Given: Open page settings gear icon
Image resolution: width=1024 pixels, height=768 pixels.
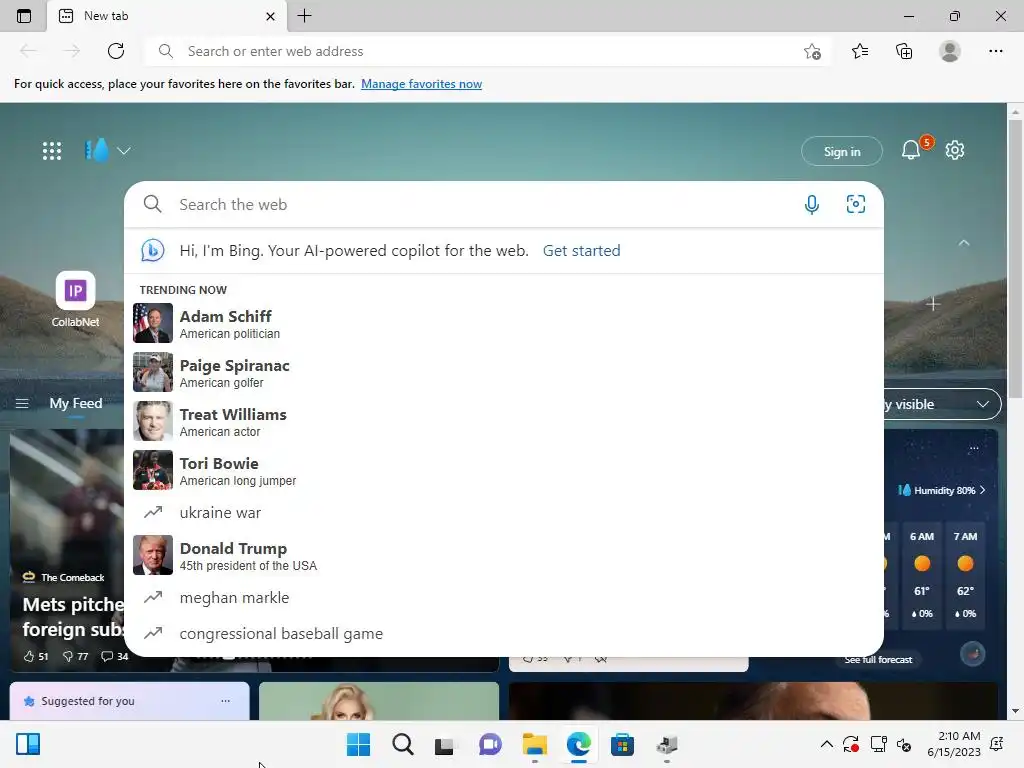Looking at the screenshot, I should 955,150.
